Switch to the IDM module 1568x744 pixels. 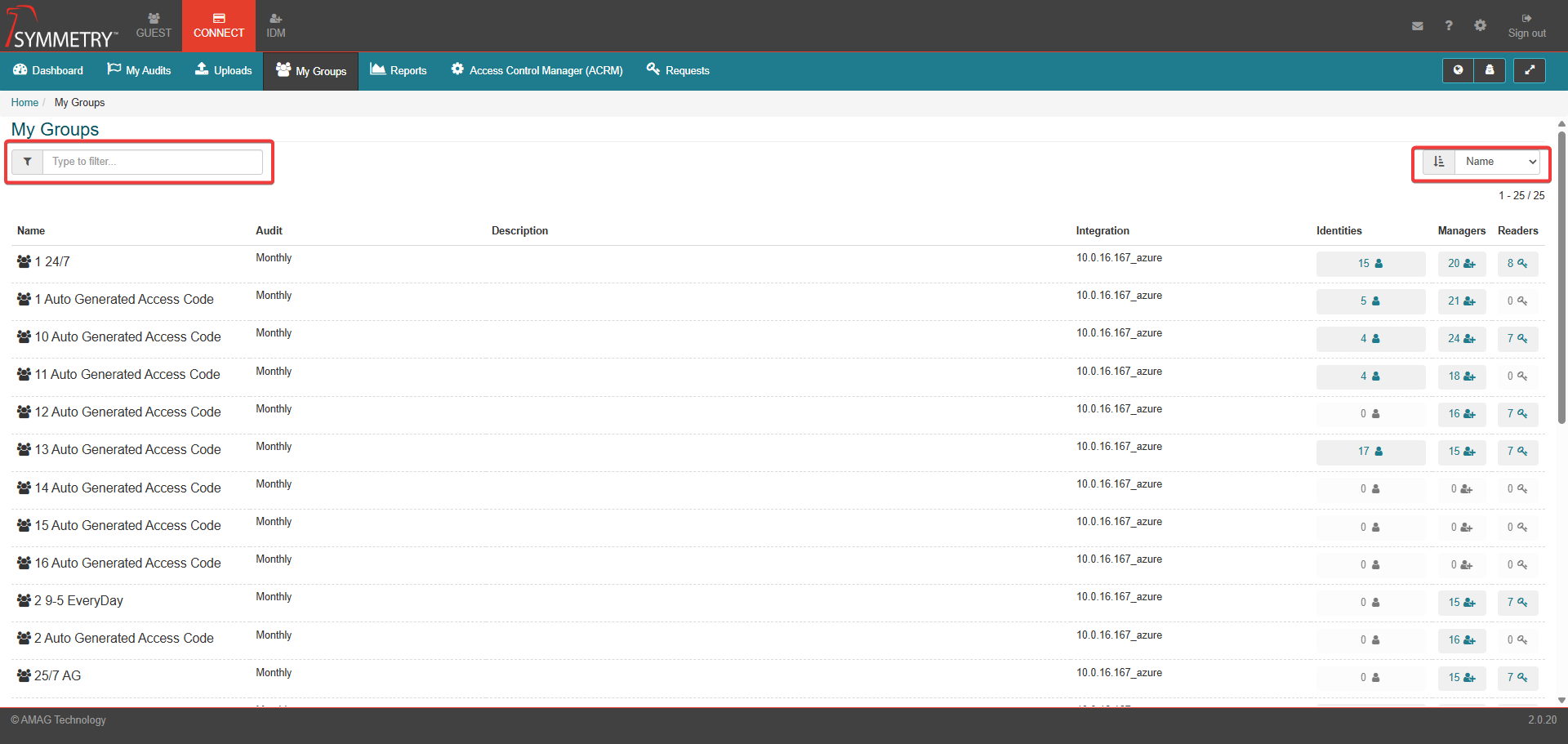click(276, 25)
